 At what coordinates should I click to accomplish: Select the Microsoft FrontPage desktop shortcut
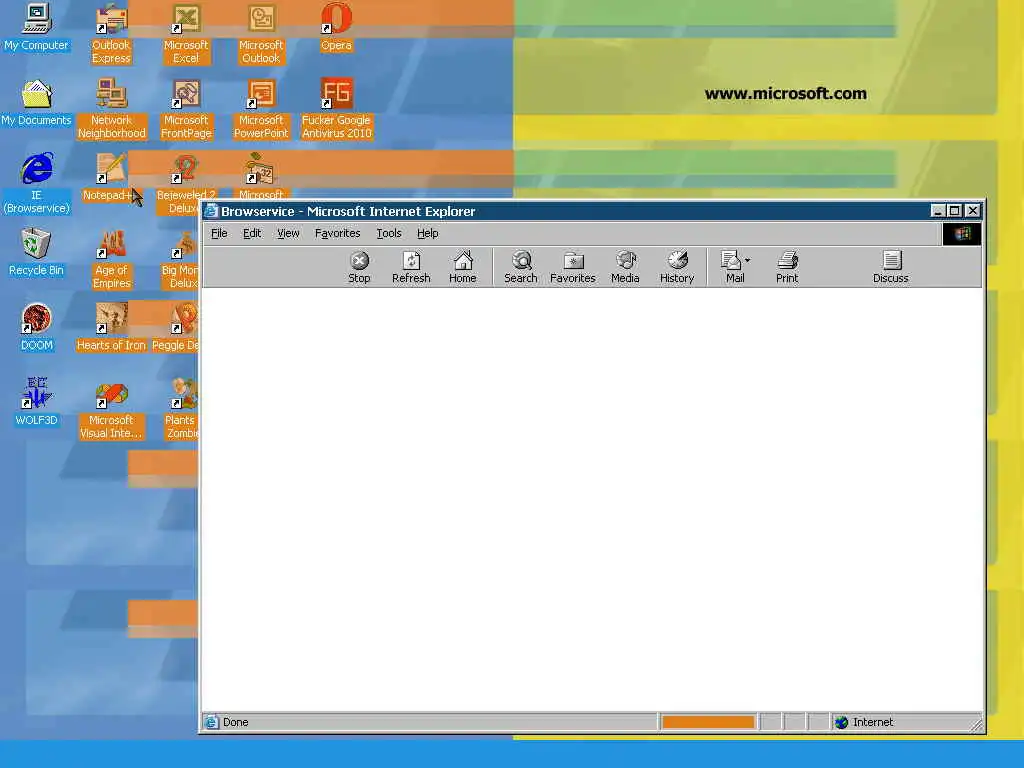click(x=186, y=108)
